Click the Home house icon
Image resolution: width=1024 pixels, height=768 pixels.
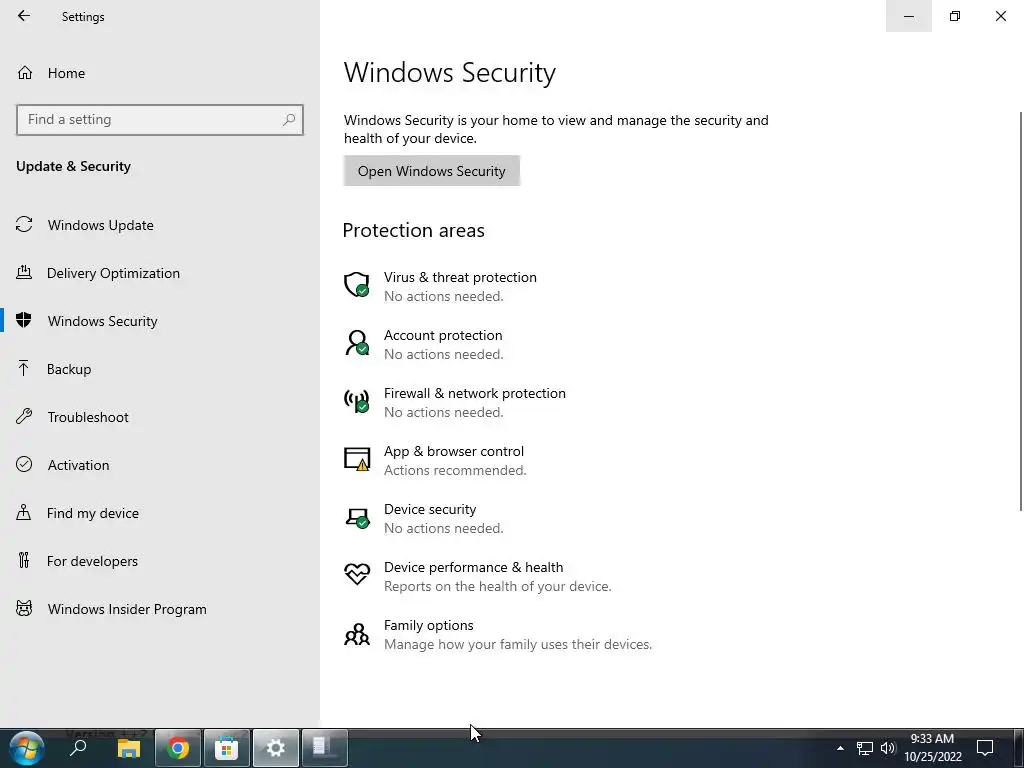pos(25,72)
